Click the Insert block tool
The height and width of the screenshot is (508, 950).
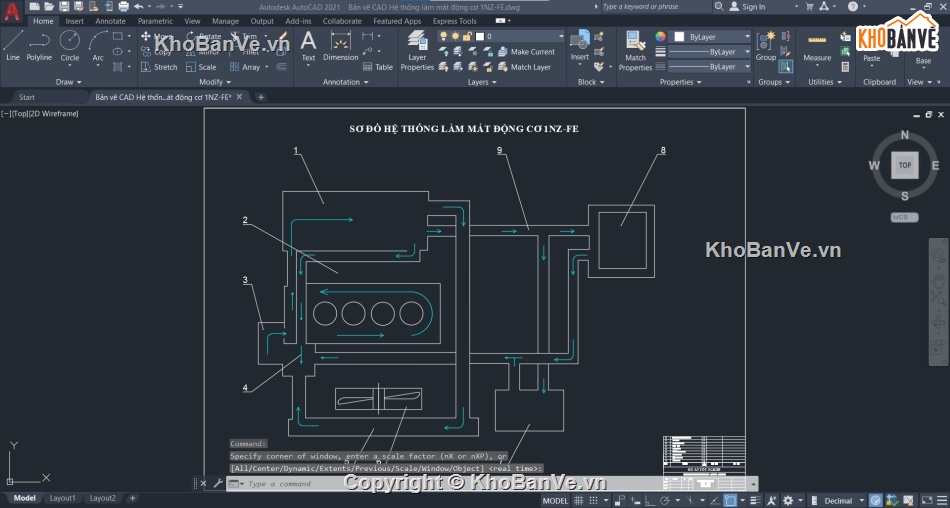click(579, 46)
